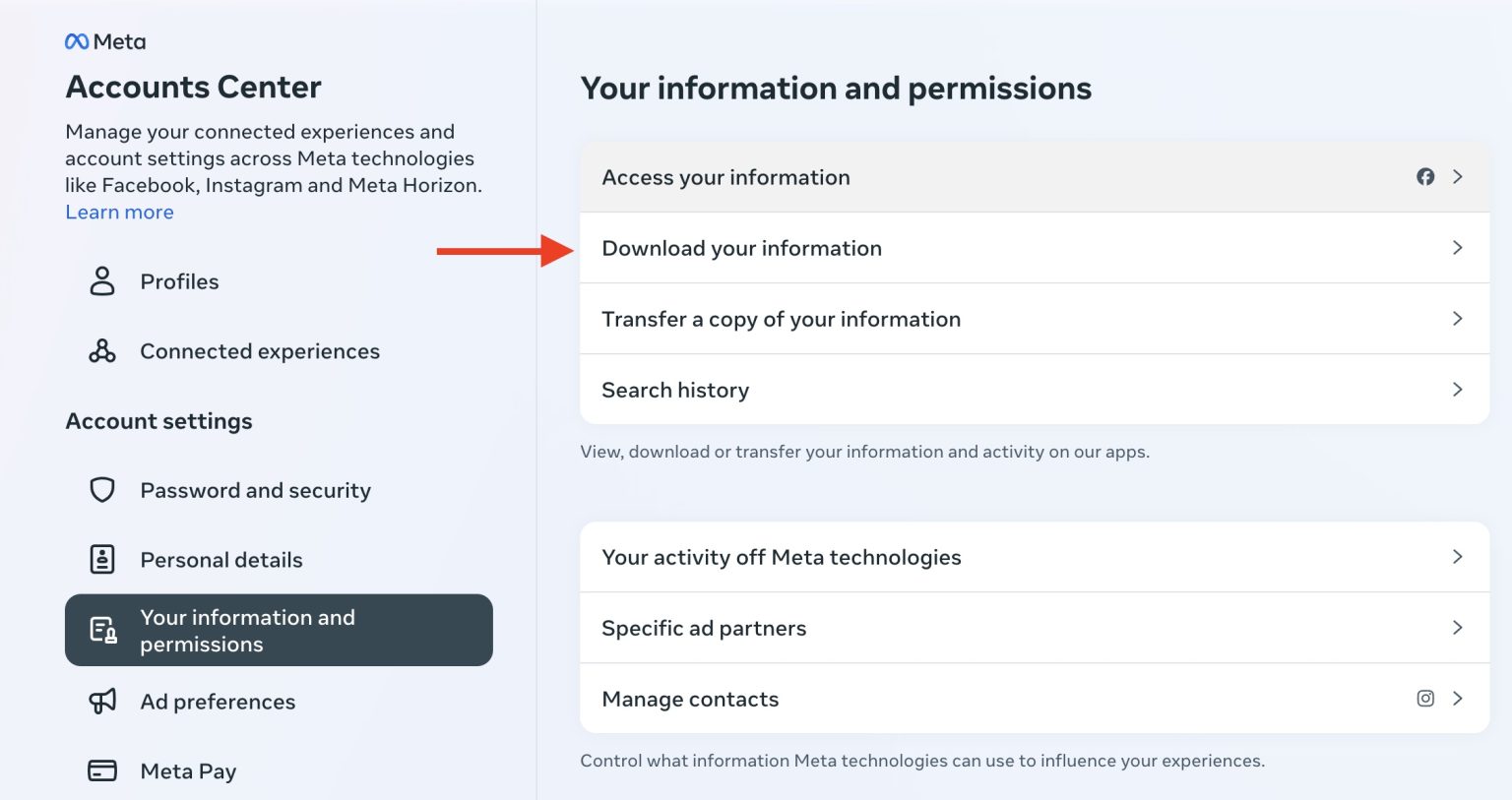Screen dimensions: 1512x800
Task: Expand Transfer a copy of your information chevron
Action: (1458, 319)
